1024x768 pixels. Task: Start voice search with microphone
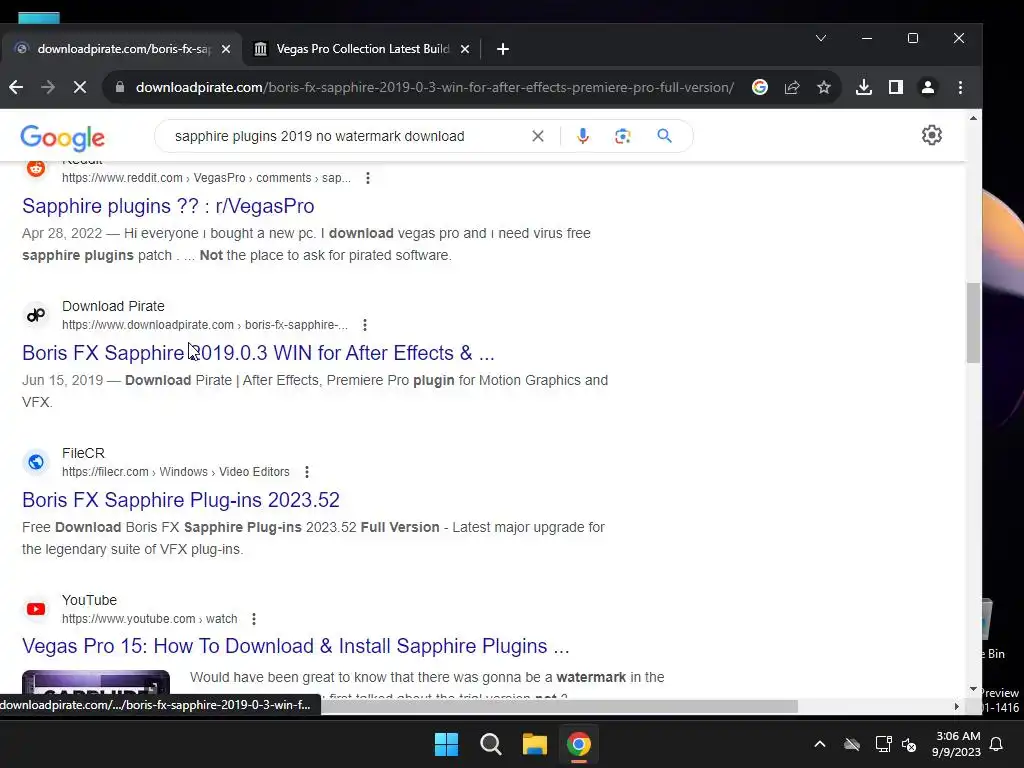pos(583,136)
